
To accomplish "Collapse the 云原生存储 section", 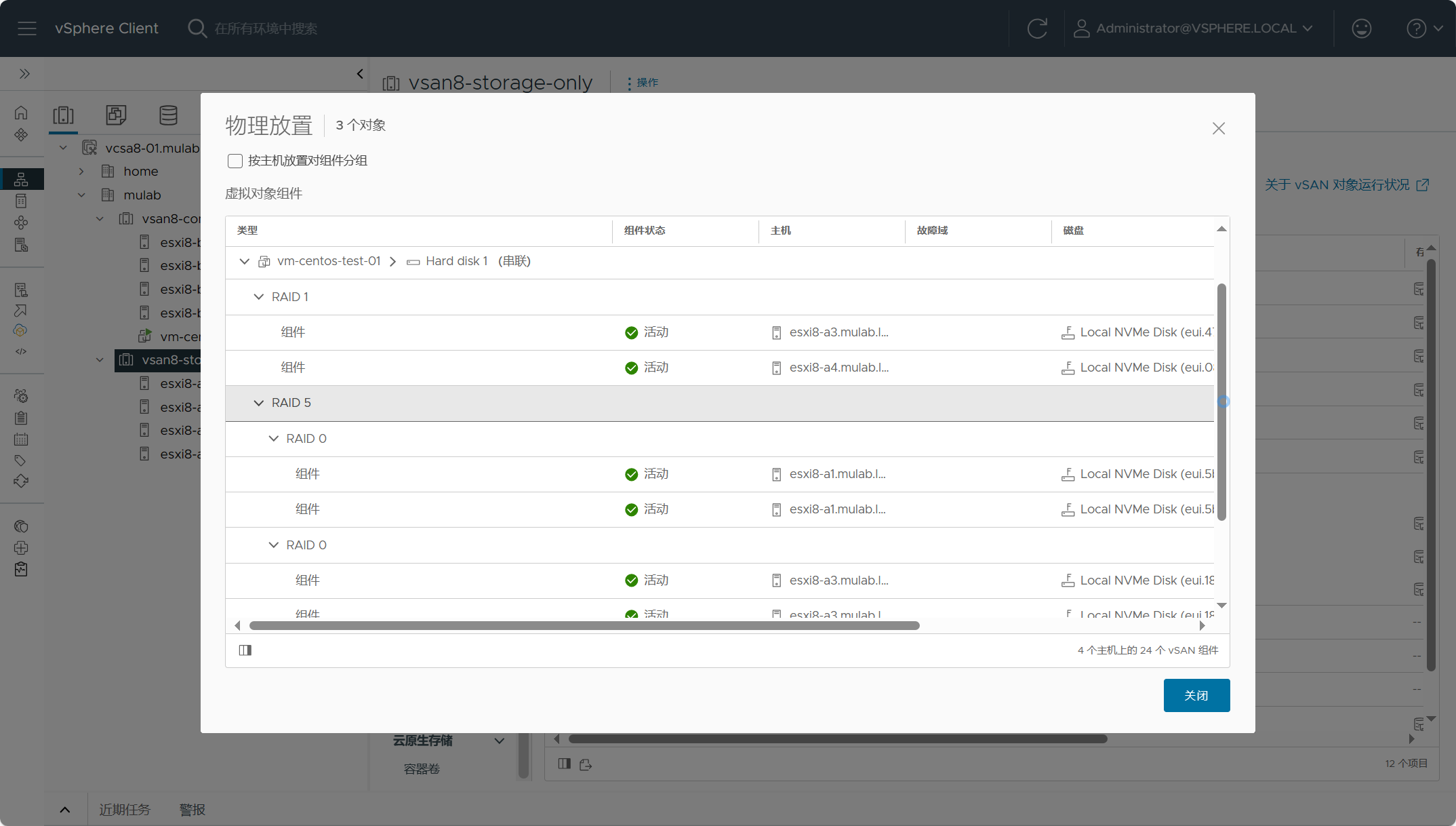I will click(500, 741).
